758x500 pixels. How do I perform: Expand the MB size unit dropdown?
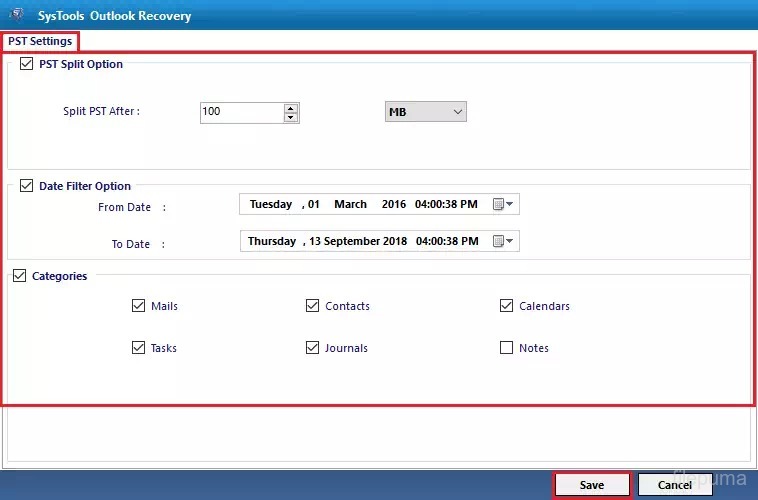click(426, 112)
